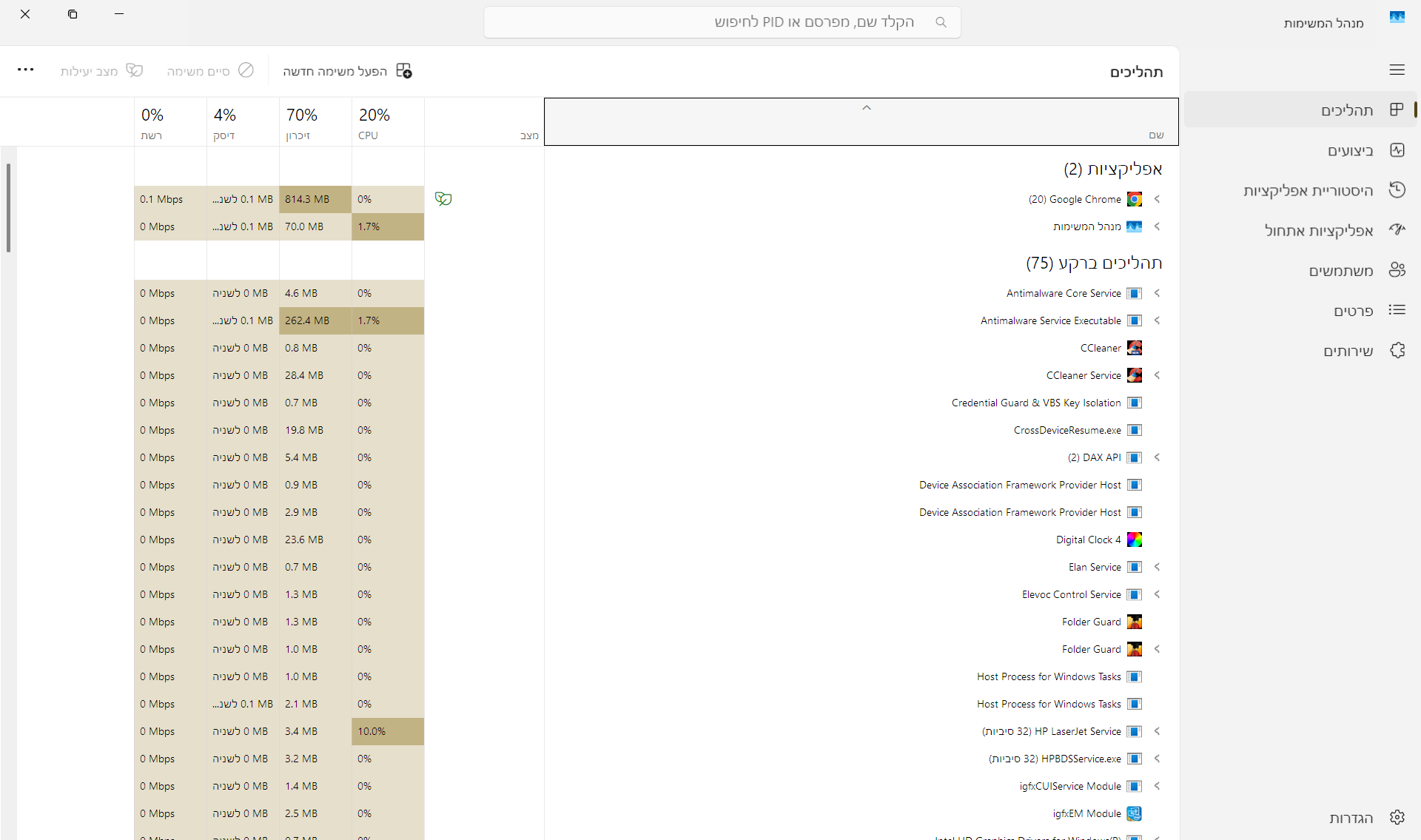This screenshot has height=840, width=1421.
Task: Switch to the Performance tab in sidebar
Action: click(1348, 150)
